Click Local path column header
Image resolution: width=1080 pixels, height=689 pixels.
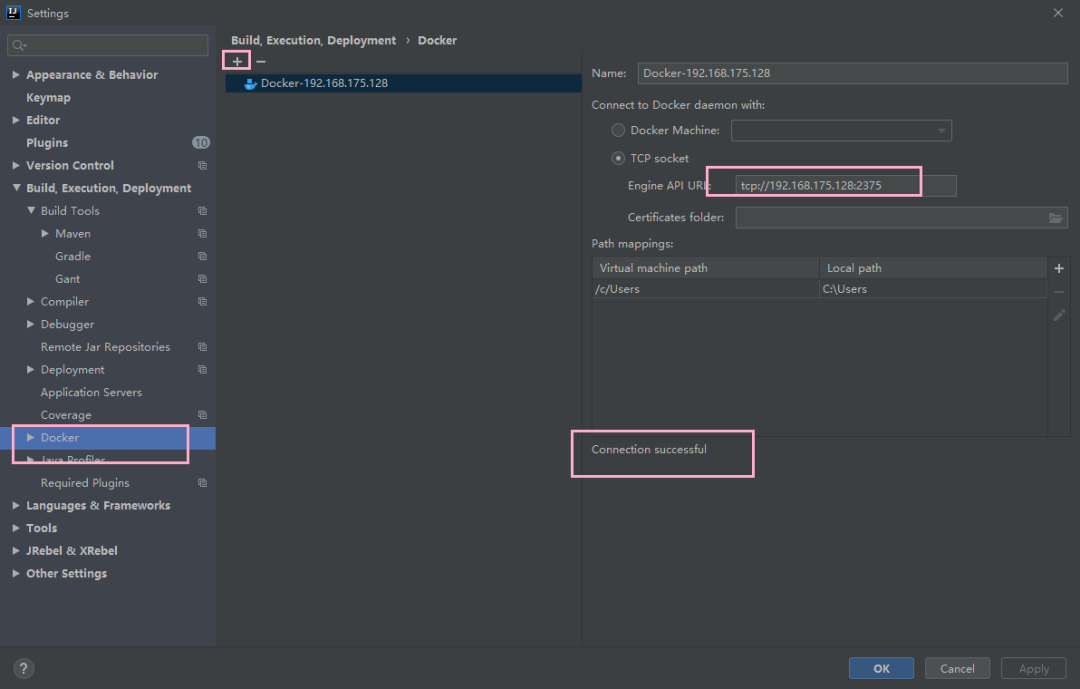point(933,268)
